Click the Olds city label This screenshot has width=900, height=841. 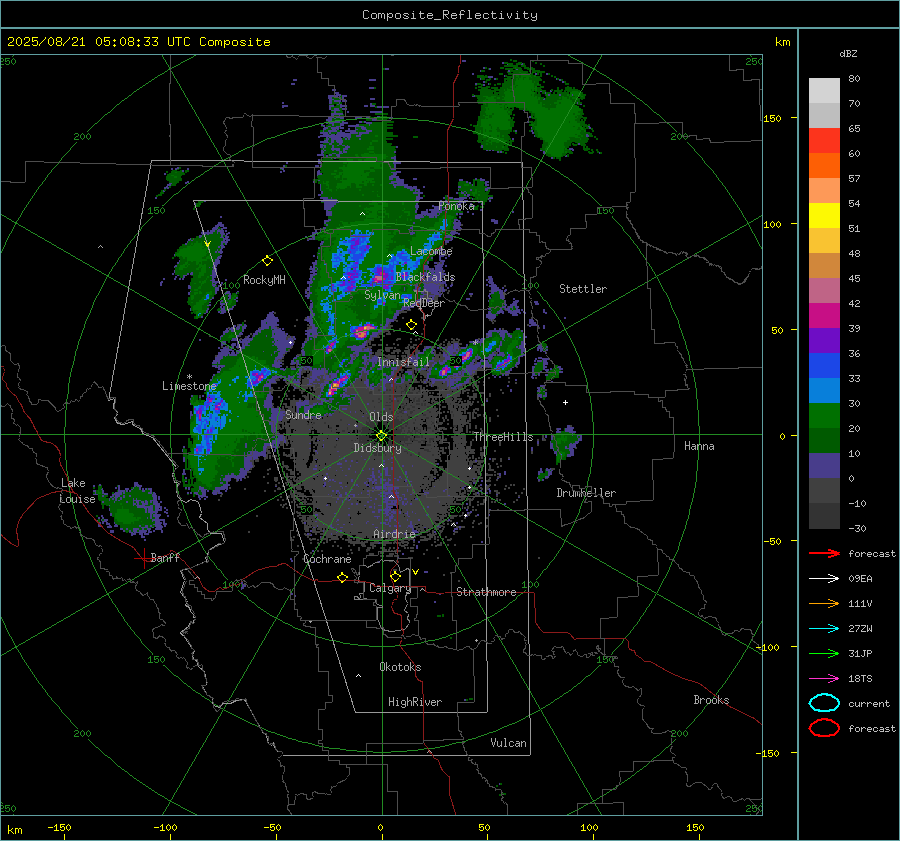click(381, 417)
